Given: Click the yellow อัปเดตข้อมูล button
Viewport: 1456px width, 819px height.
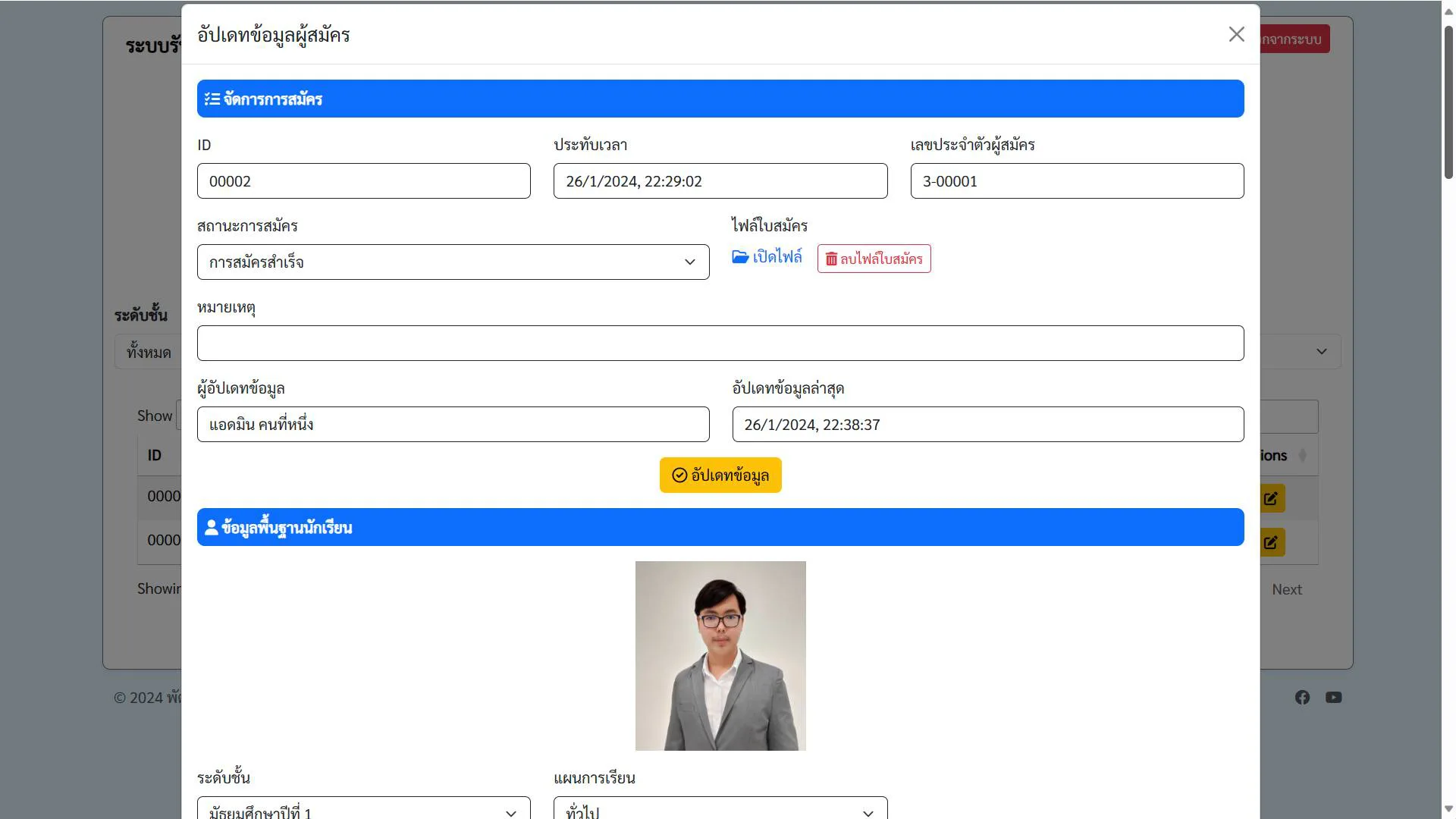Looking at the screenshot, I should (720, 475).
